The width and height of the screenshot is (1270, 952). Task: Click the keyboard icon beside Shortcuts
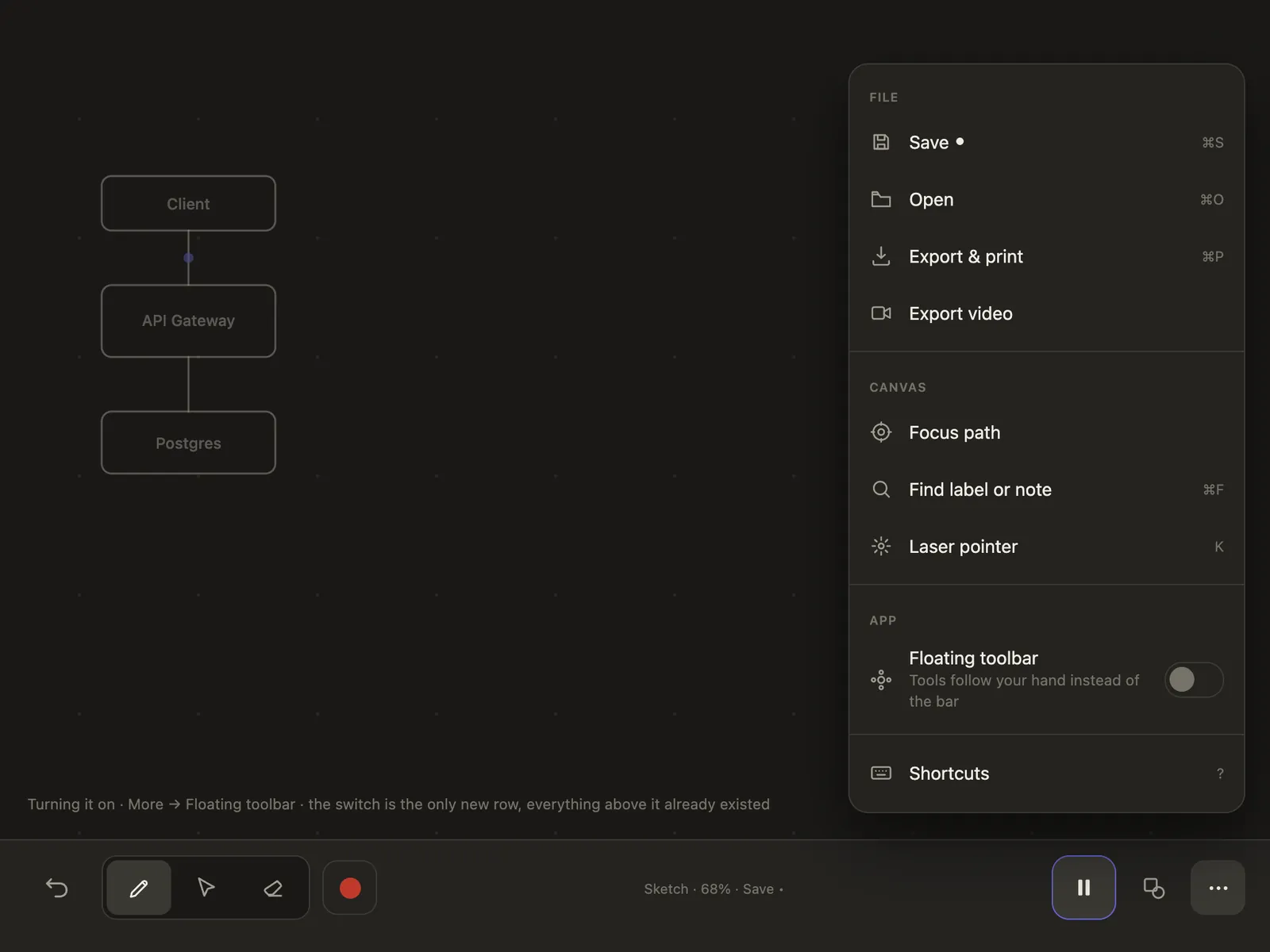click(881, 773)
